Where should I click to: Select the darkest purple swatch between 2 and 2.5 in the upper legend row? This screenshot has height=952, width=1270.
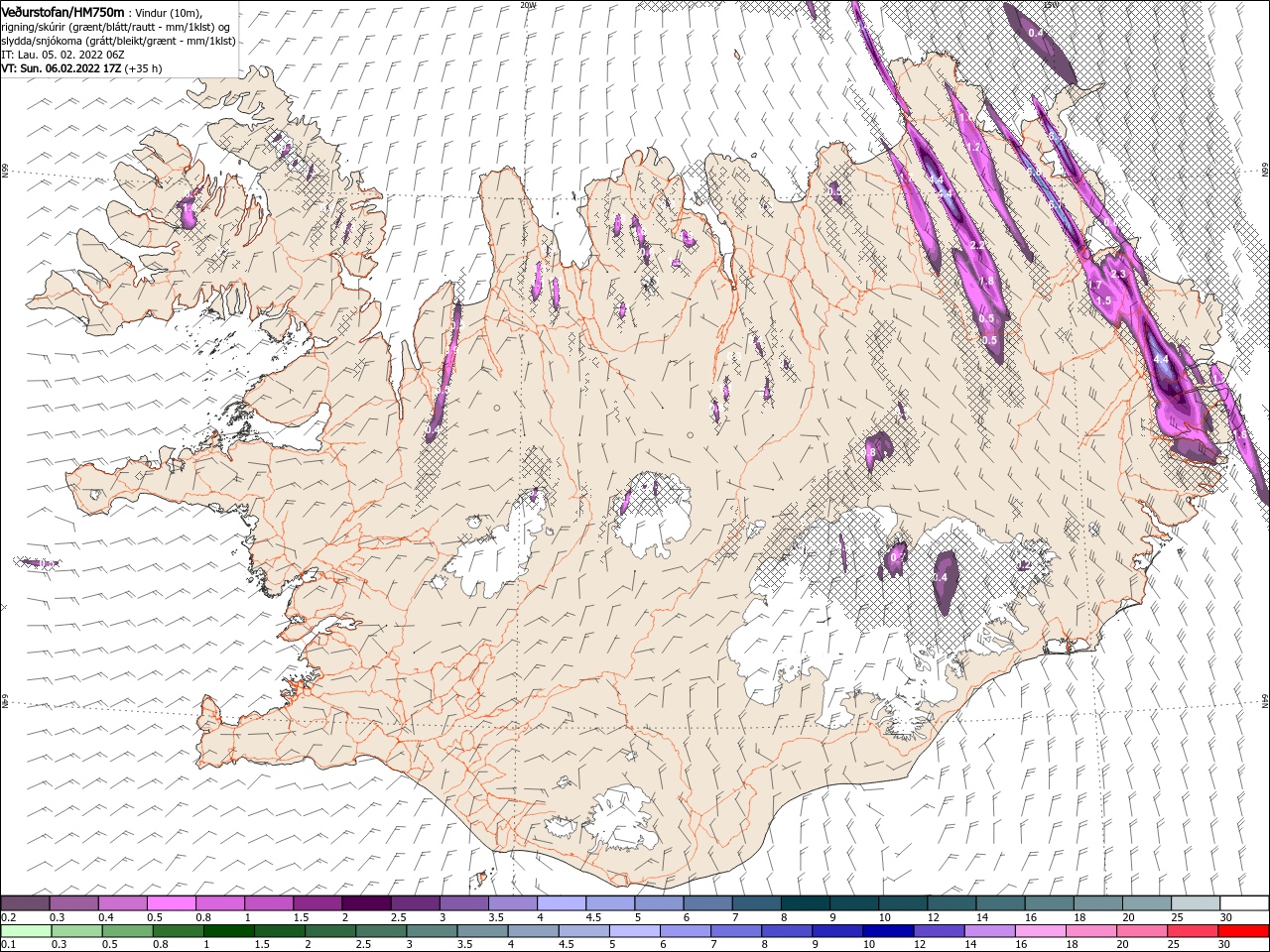[x=366, y=903]
